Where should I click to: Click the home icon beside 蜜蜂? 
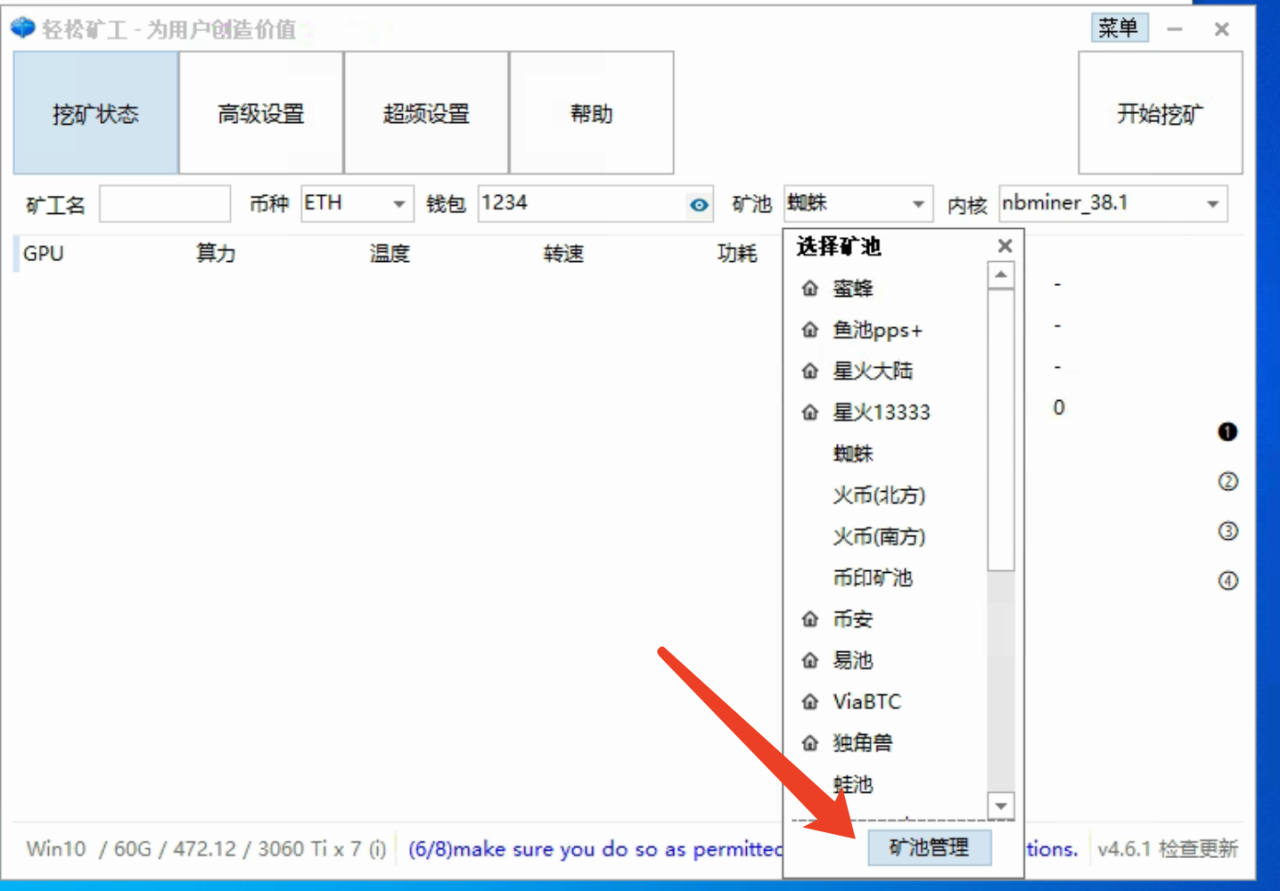[810, 289]
